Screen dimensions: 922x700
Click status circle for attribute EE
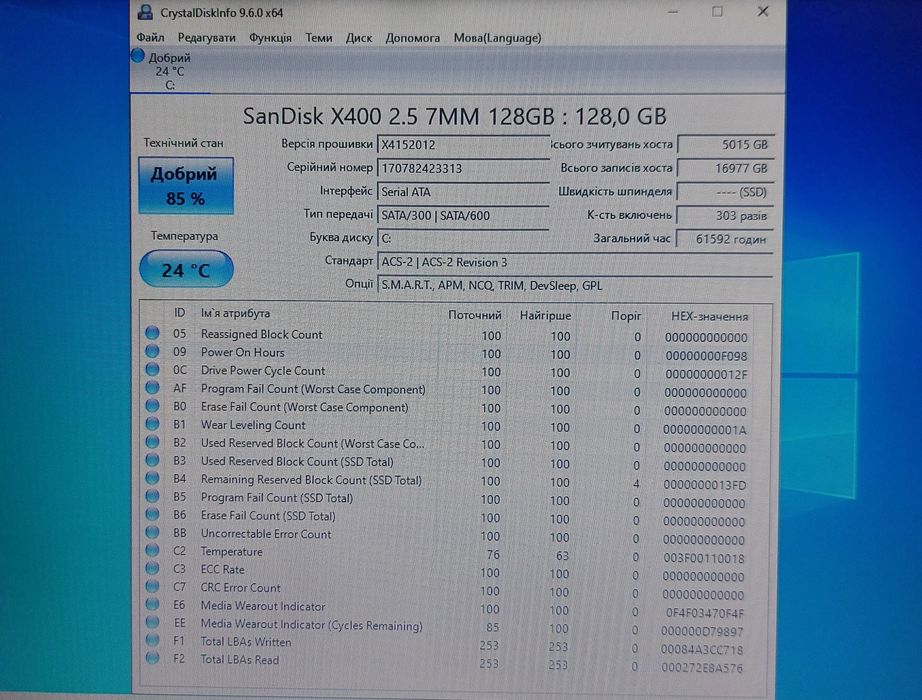point(152,622)
